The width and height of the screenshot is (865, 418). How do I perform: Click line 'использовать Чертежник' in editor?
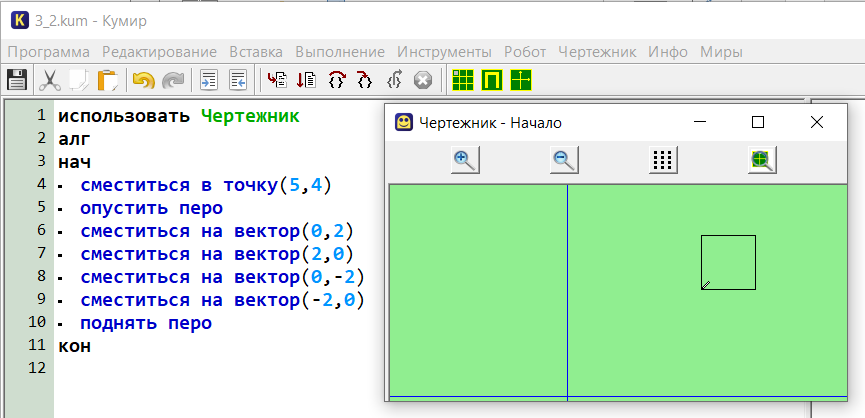tap(179, 116)
